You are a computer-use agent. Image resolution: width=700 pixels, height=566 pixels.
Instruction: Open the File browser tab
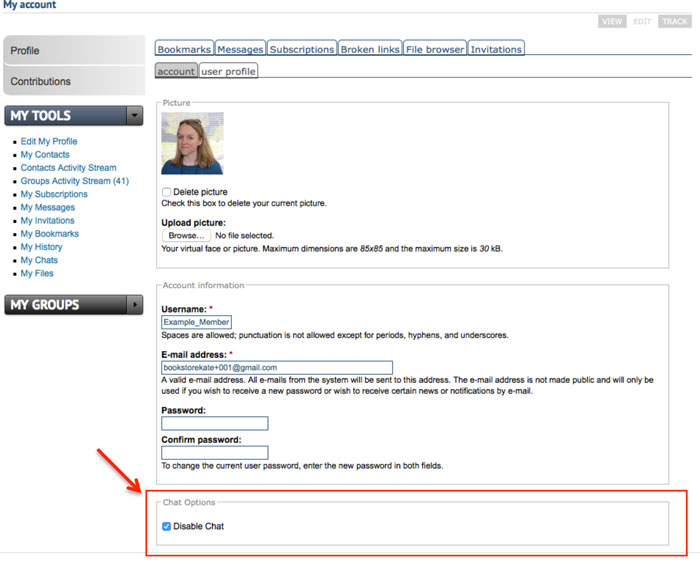click(435, 49)
